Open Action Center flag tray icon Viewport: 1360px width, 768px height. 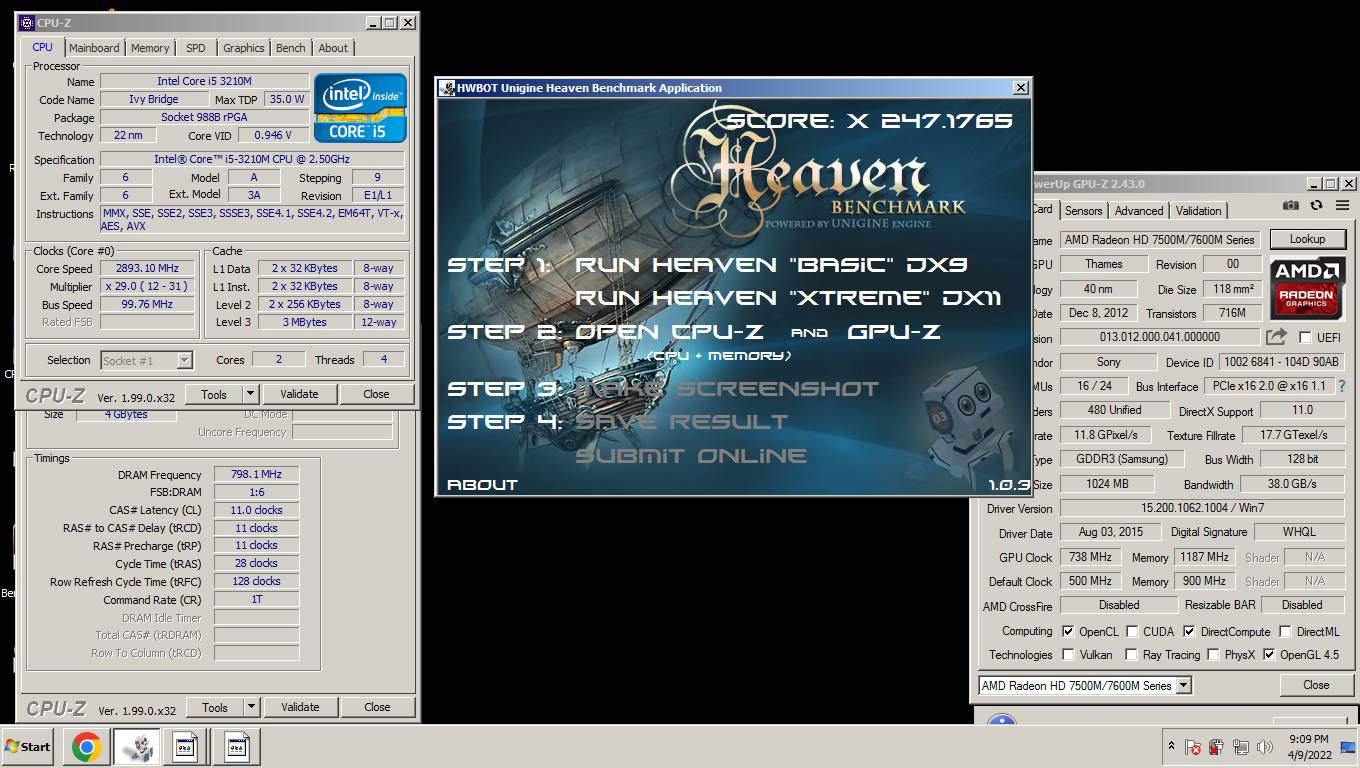point(1193,747)
